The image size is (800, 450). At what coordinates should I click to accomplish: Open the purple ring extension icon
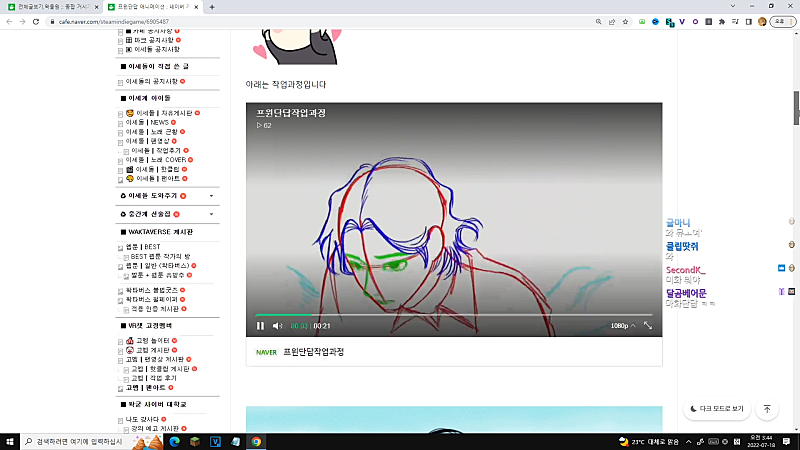(695, 22)
